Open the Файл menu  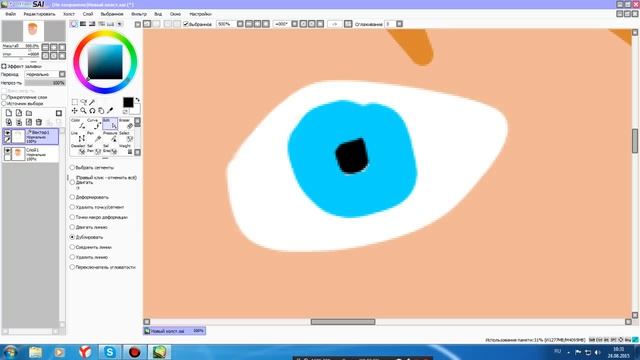pyautogui.click(x=11, y=14)
